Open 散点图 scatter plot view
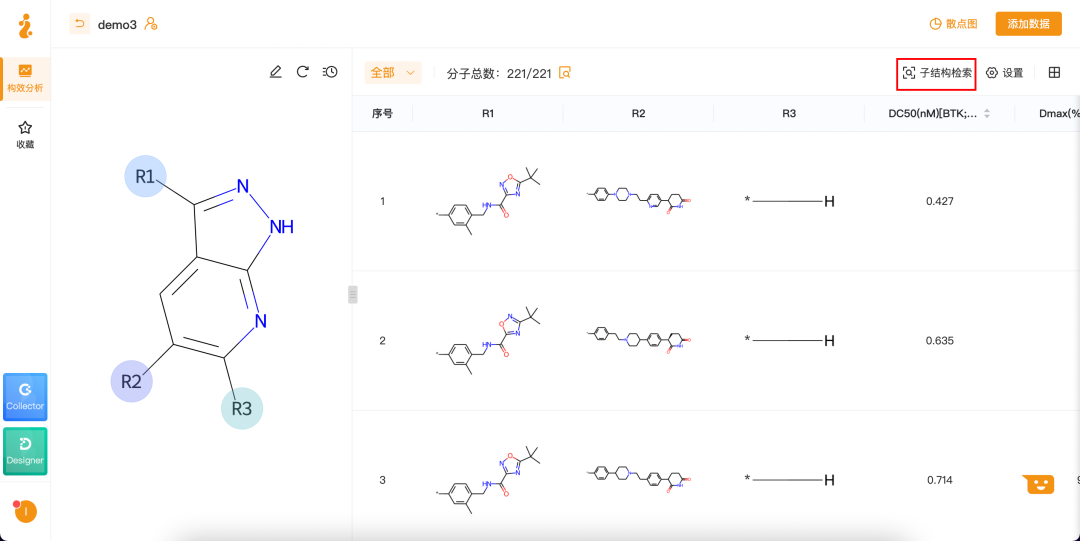1080x541 pixels. click(953, 24)
